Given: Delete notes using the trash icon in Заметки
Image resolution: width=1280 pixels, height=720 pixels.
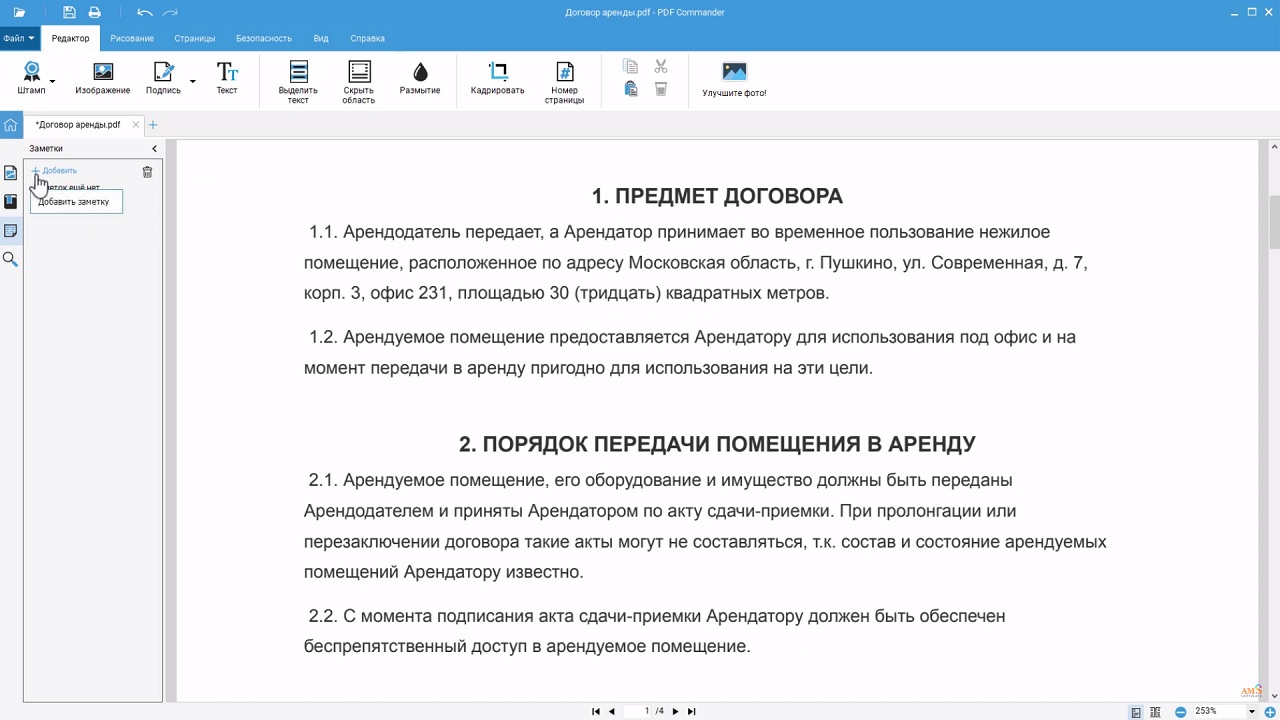Looking at the screenshot, I should coord(147,172).
